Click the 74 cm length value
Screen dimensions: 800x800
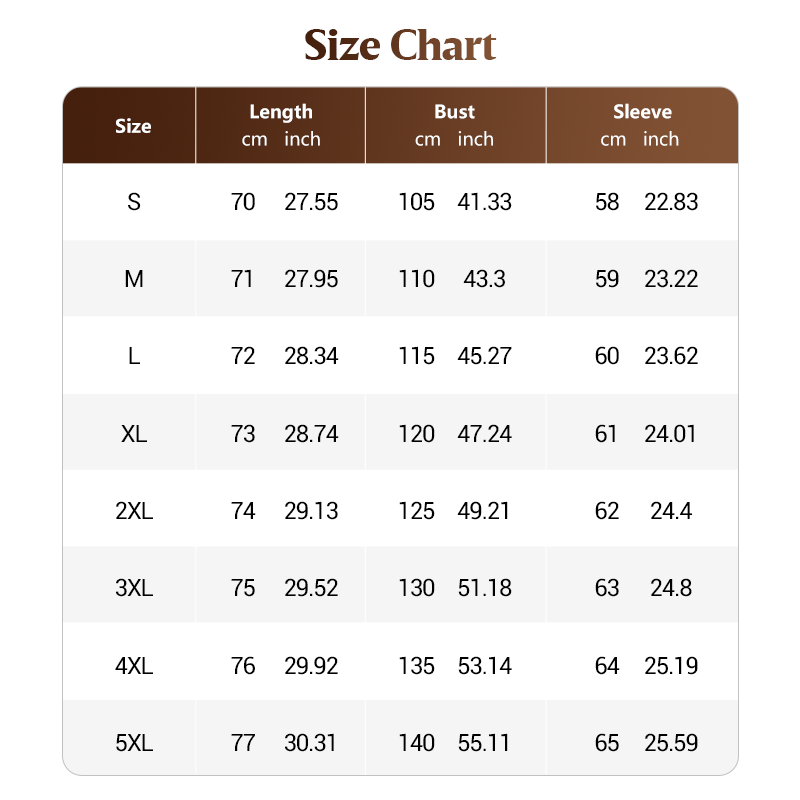pos(243,511)
